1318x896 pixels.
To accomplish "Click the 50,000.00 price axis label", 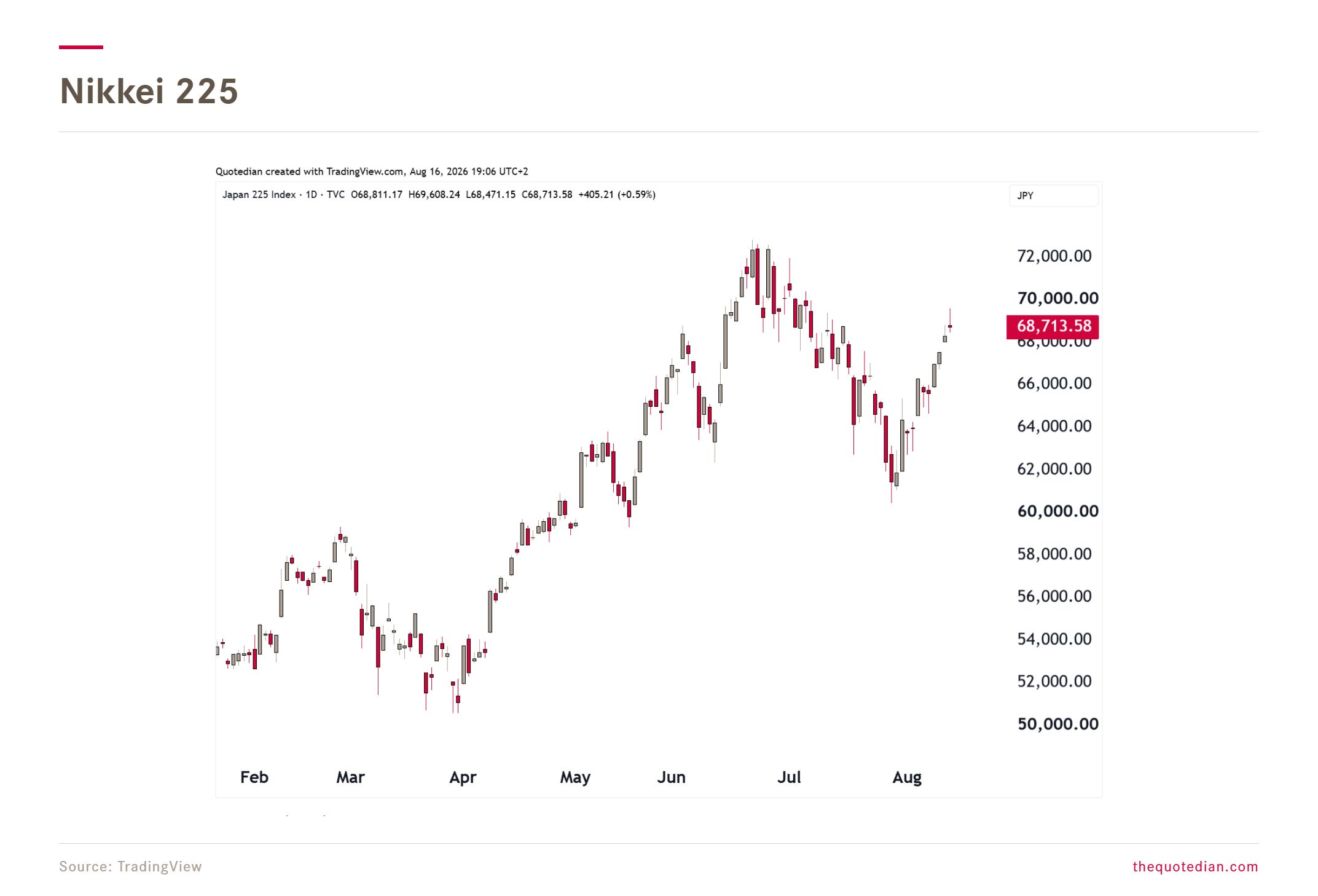I will (1057, 724).
